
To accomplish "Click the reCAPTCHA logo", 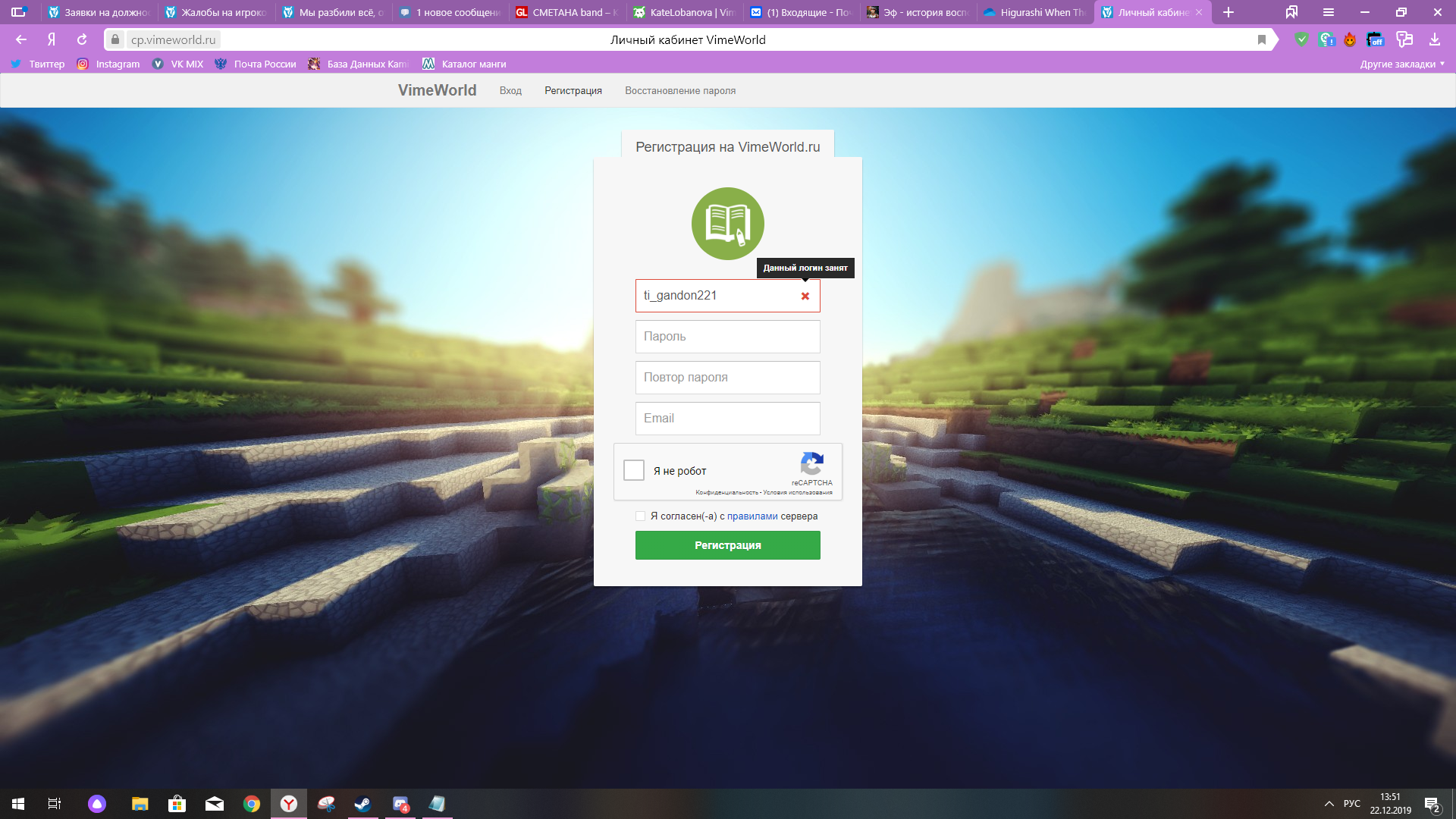I will [x=812, y=463].
